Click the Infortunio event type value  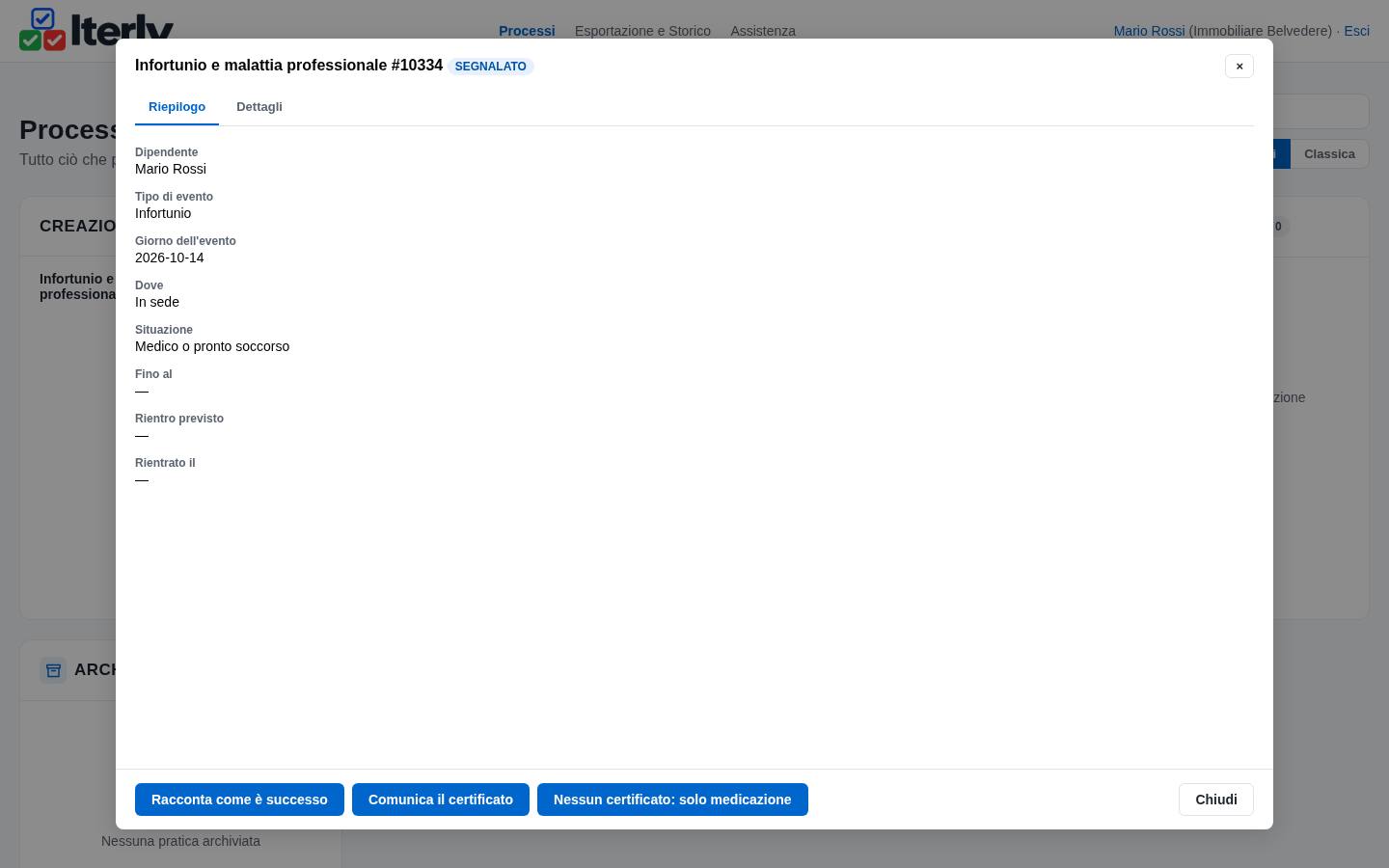point(163,213)
